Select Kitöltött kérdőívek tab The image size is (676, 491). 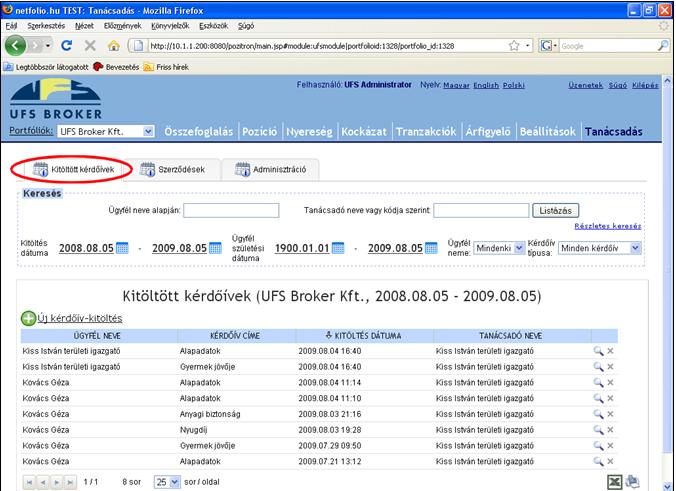pyautogui.click(x=74, y=169)
